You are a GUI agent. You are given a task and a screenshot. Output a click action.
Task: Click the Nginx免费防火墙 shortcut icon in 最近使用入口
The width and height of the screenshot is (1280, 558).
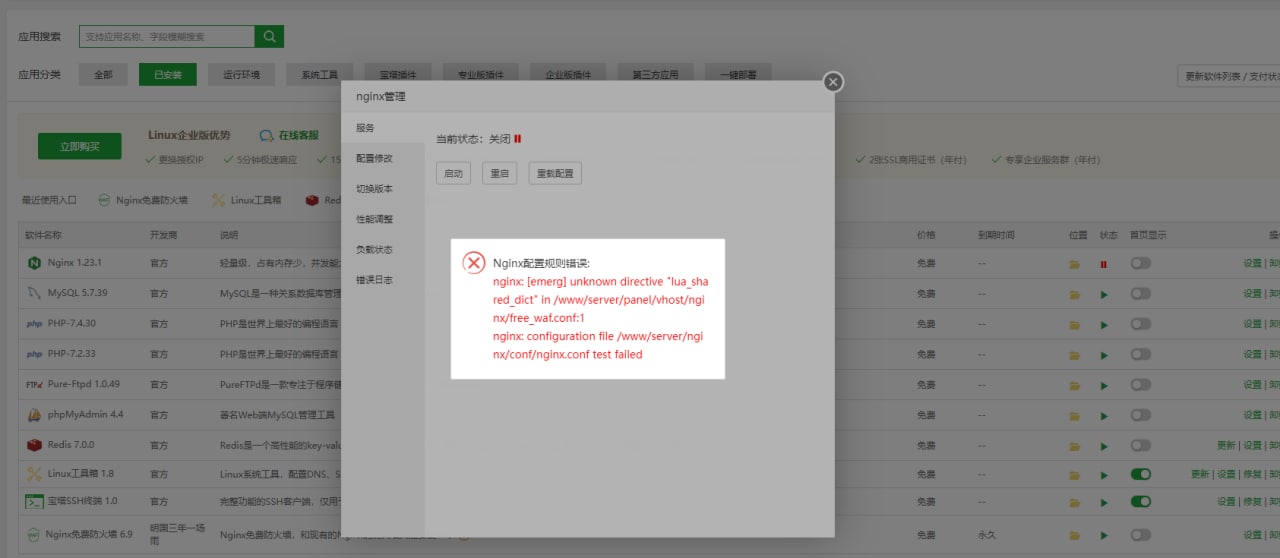pos(104,200)
